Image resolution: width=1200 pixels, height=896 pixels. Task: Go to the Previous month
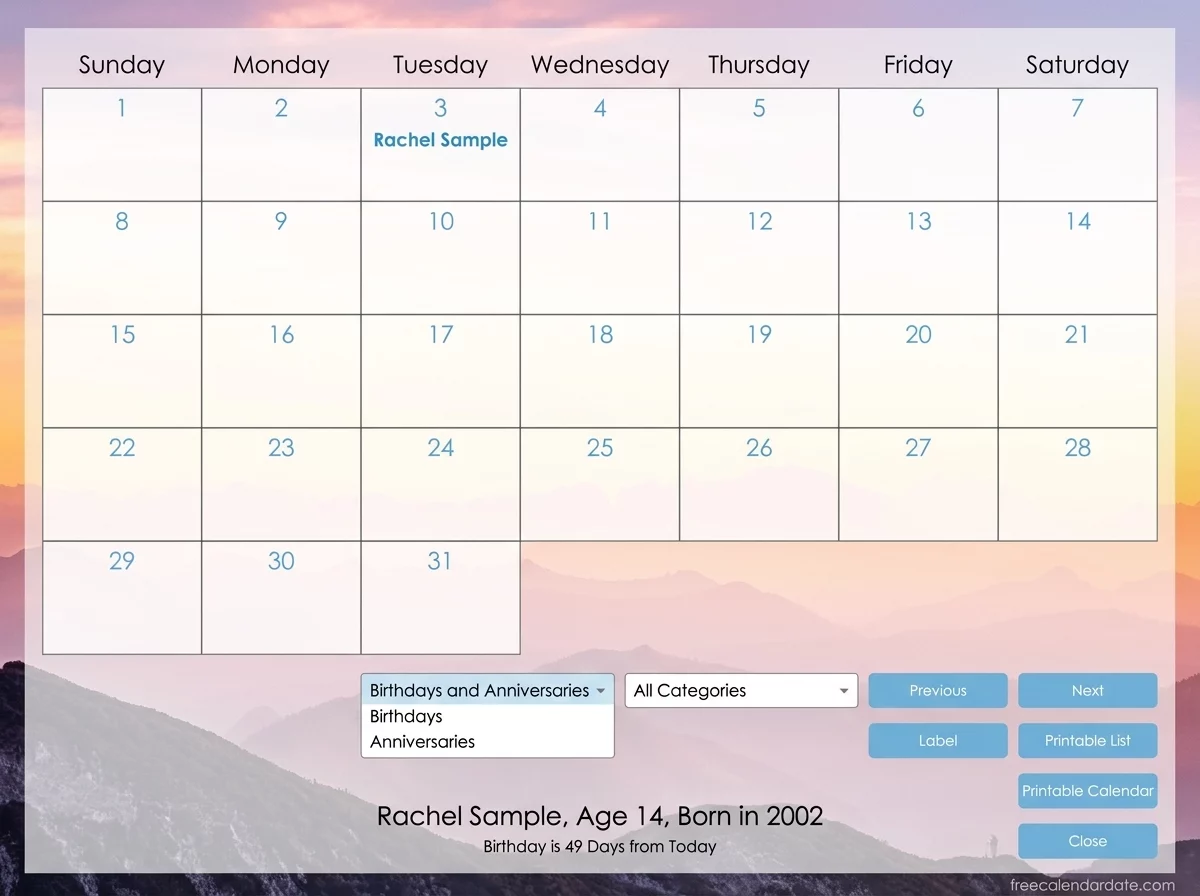pos(938,690)
